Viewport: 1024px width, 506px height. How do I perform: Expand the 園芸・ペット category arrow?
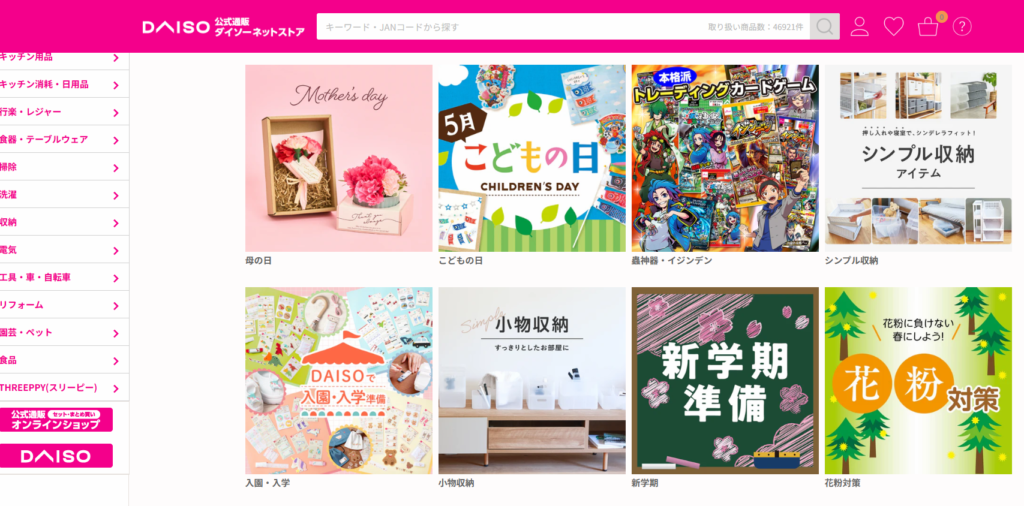(x=116, y=333)
